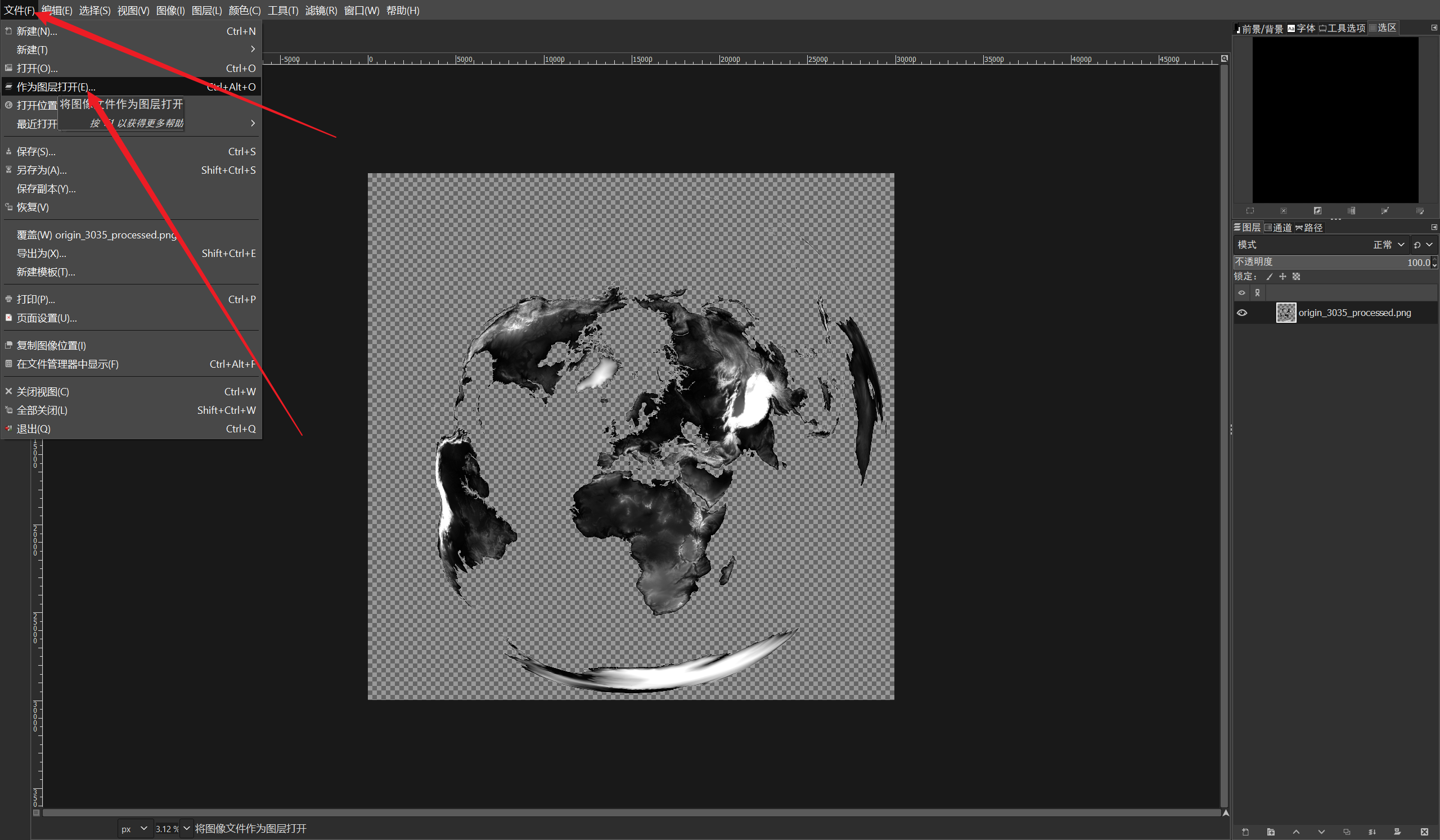Choose 打印(P)... from the File menu
Image resolution: width=1440 pixels, height=840 pixels.
(x=131, y=299)
